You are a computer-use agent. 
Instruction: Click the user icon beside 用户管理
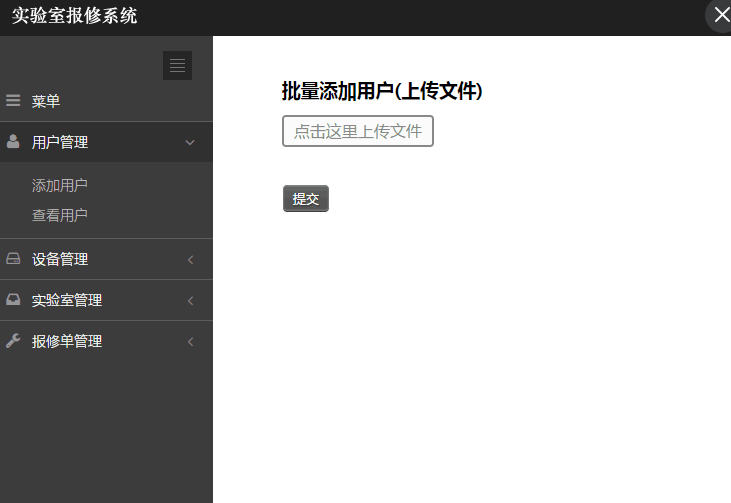[x=13, y=141]
